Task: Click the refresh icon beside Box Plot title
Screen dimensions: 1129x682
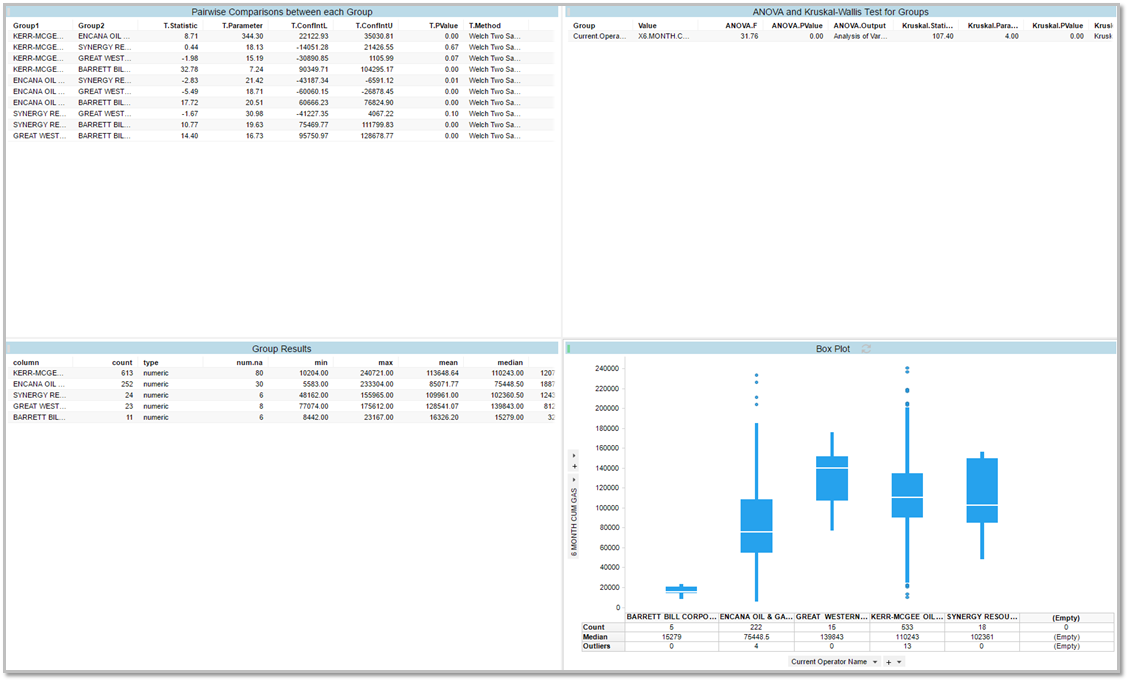Action: pos(866,349)
